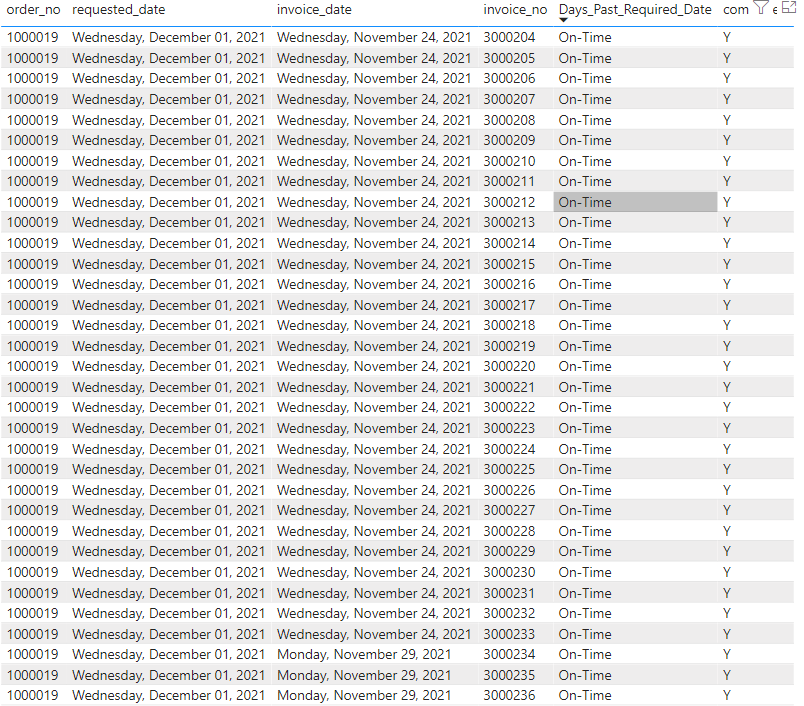Viewport: 804px width, 706px height.
Task: Select invoice number 3000226
Action: pyautogui.click(x=509, y=490)
